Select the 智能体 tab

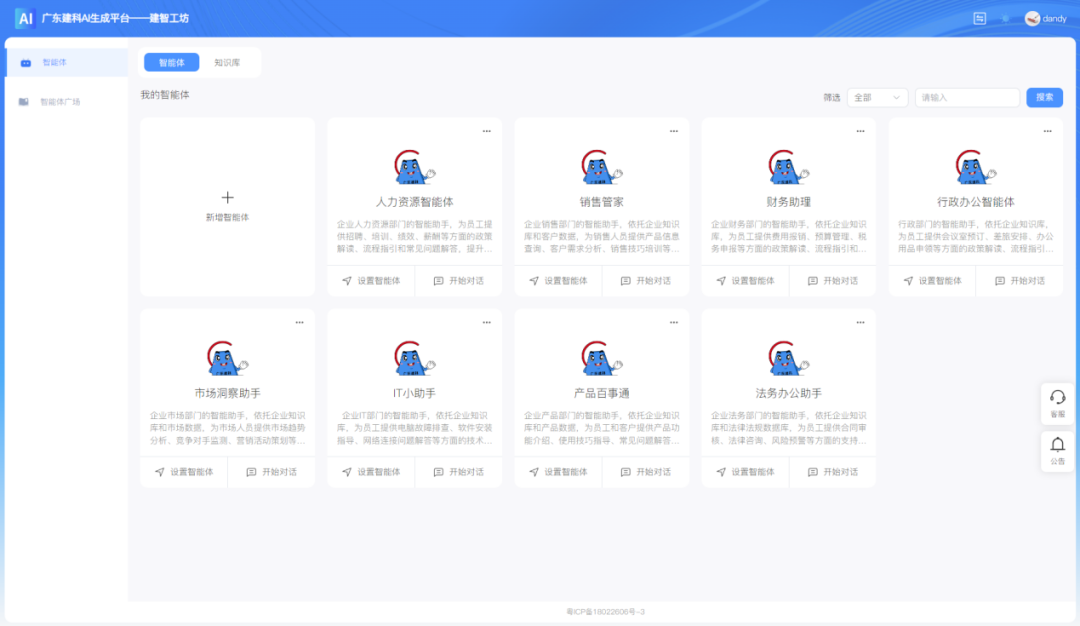click(x=172, y=61)
